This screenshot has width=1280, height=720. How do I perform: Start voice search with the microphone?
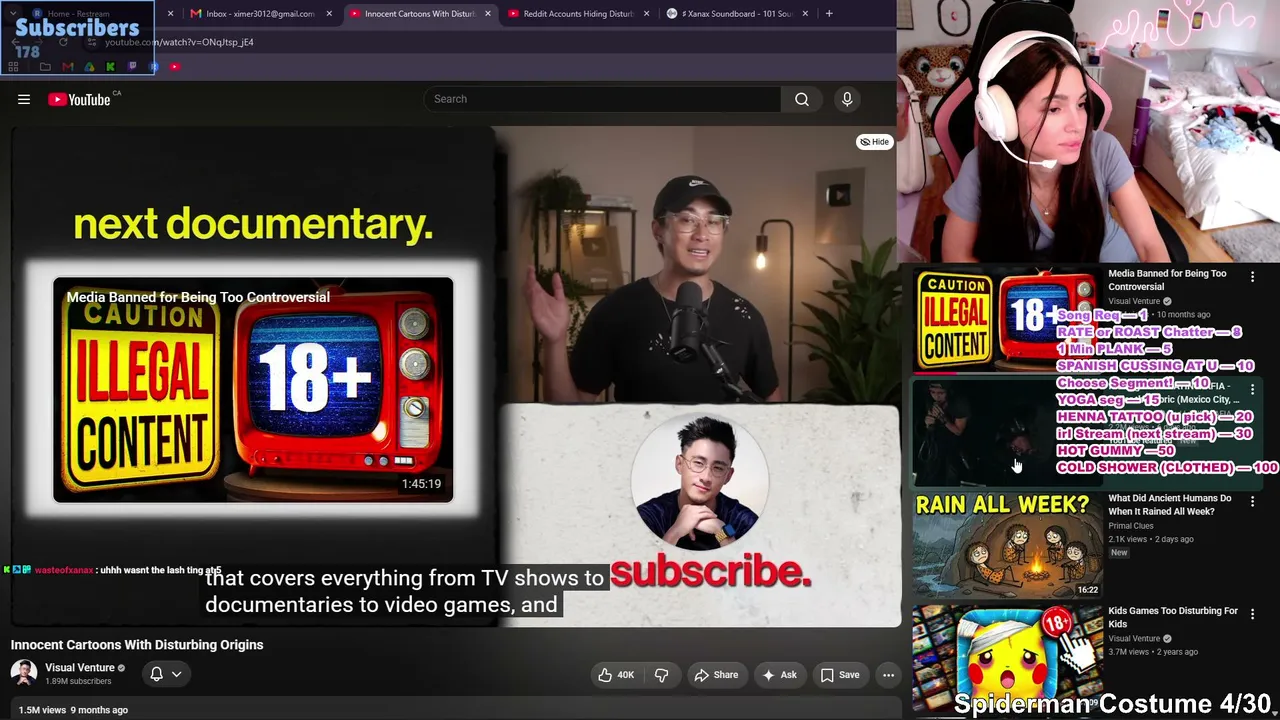tap(847, 99)
